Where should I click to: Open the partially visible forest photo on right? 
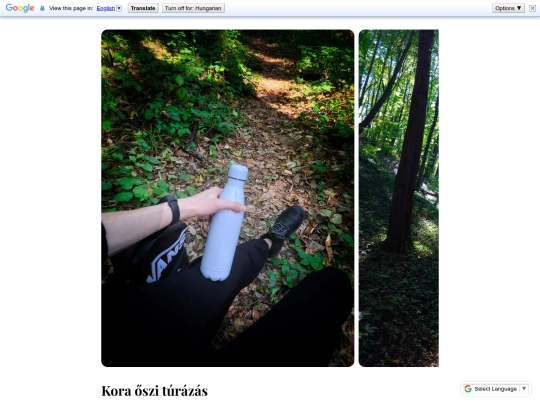(399, 198)
